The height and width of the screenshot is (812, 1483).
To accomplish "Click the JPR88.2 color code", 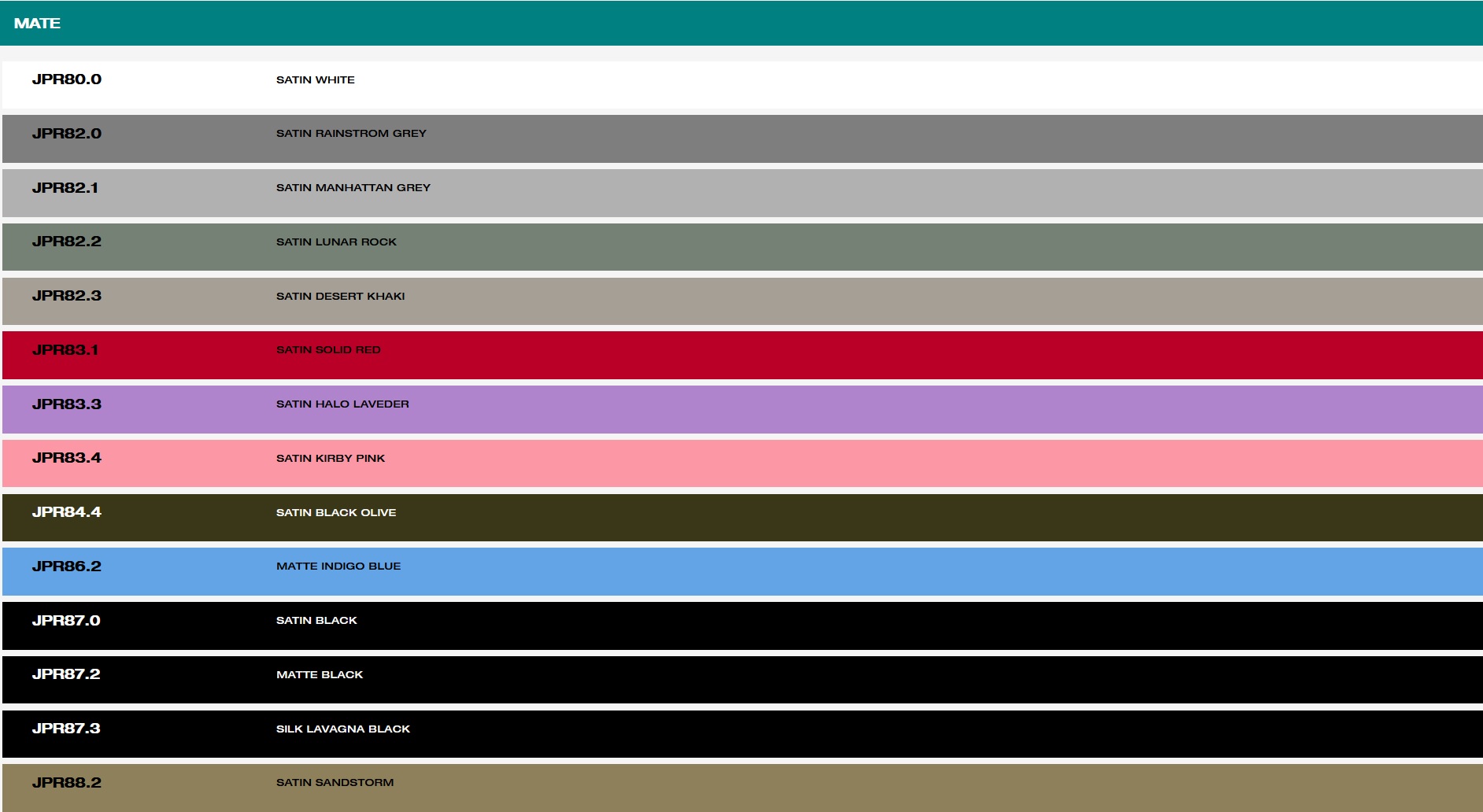I will tap(67, 783).
